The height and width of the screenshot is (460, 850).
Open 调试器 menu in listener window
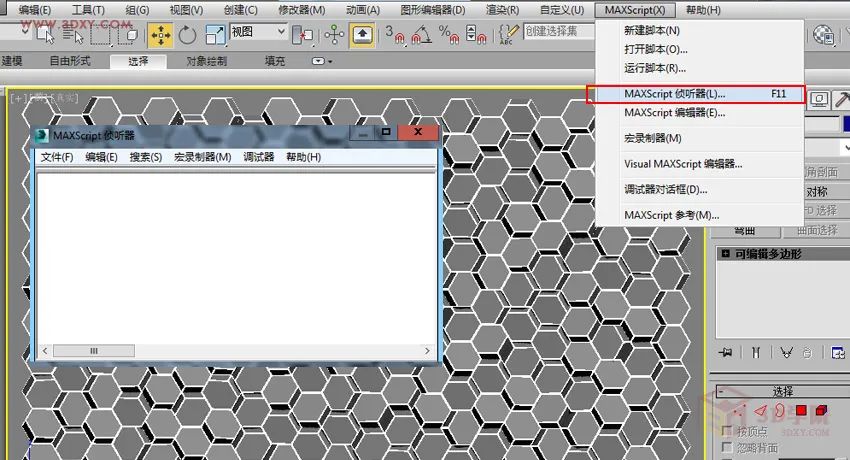259,157
